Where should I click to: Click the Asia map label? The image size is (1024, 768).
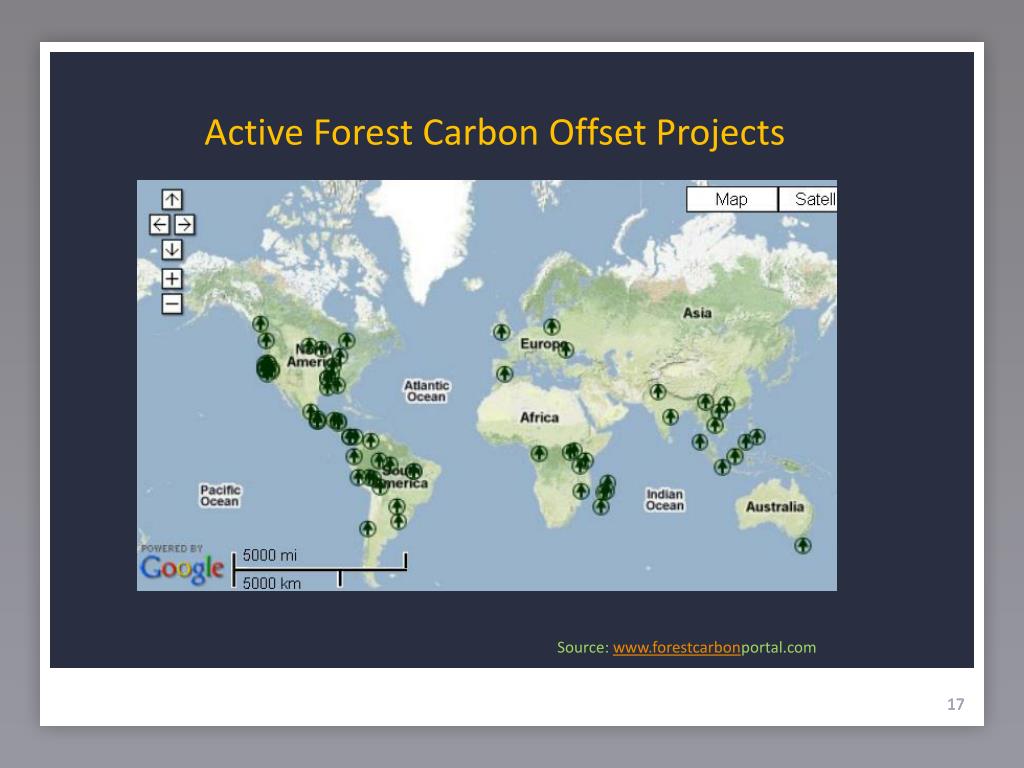(697, 313)
